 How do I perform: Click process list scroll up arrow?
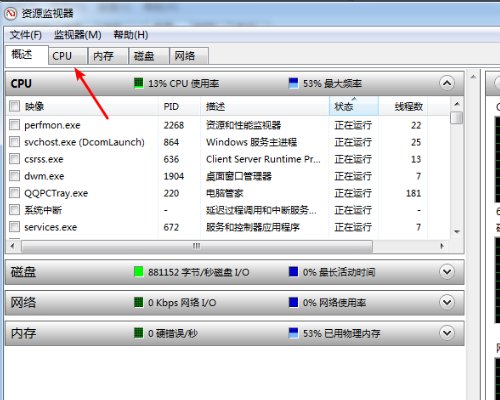tap(457, 104)
